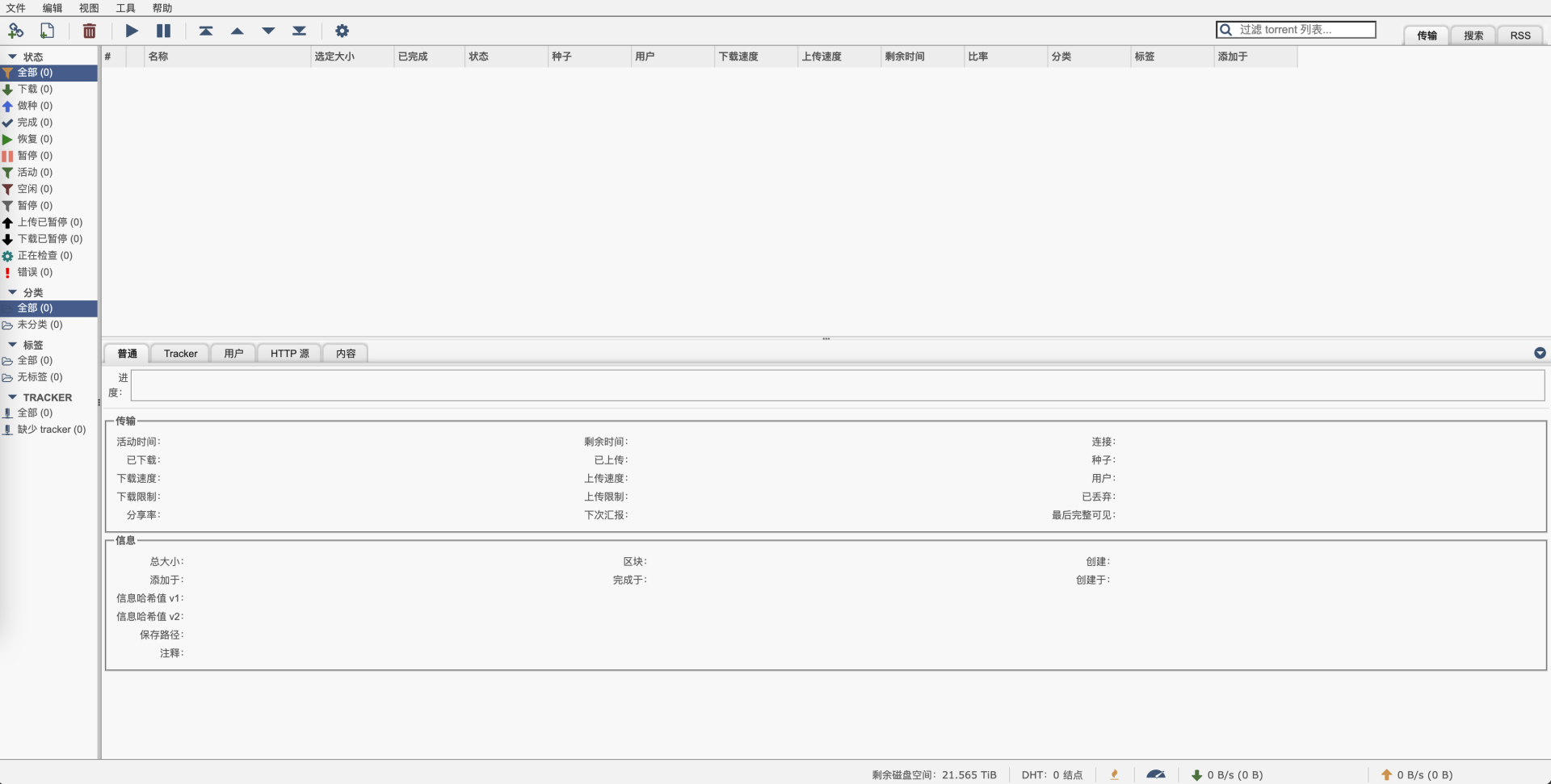Open the 编辑 menu
The width and height of the screenshot is (1551, 784).
53,8
